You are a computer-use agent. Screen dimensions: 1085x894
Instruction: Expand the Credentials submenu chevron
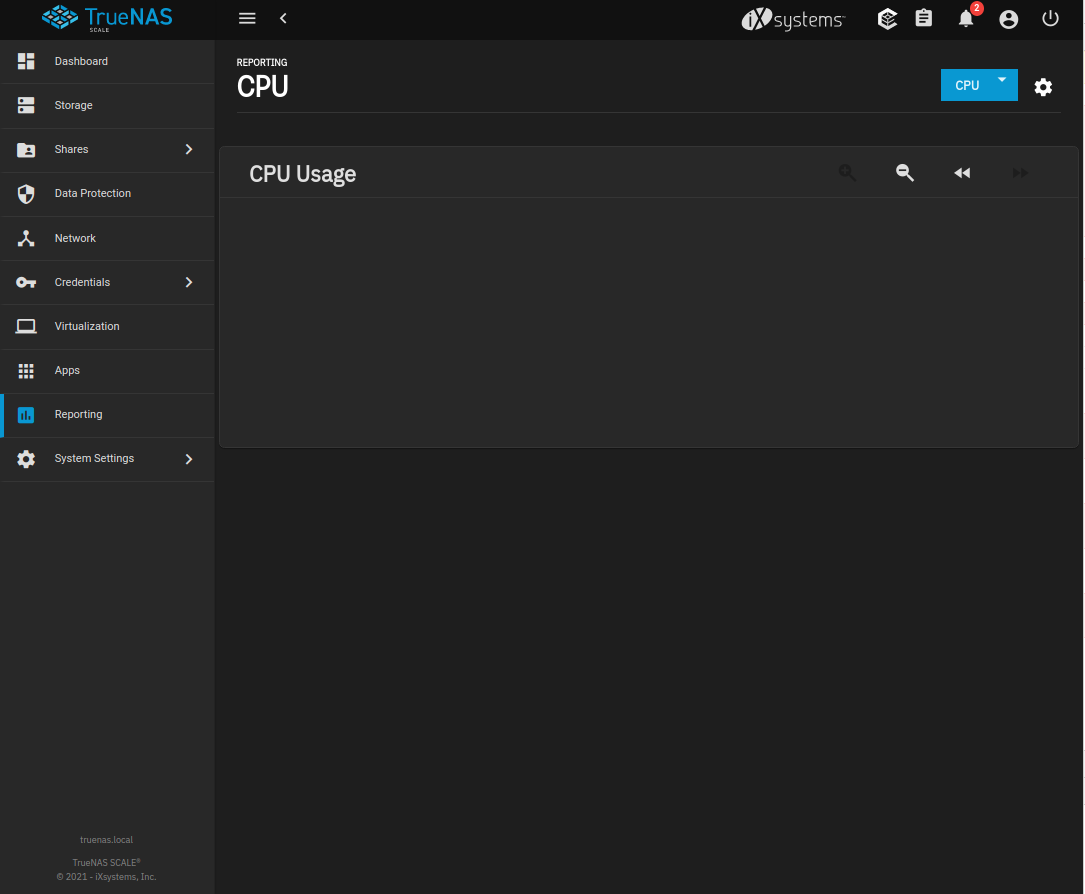tap(189, 282)
